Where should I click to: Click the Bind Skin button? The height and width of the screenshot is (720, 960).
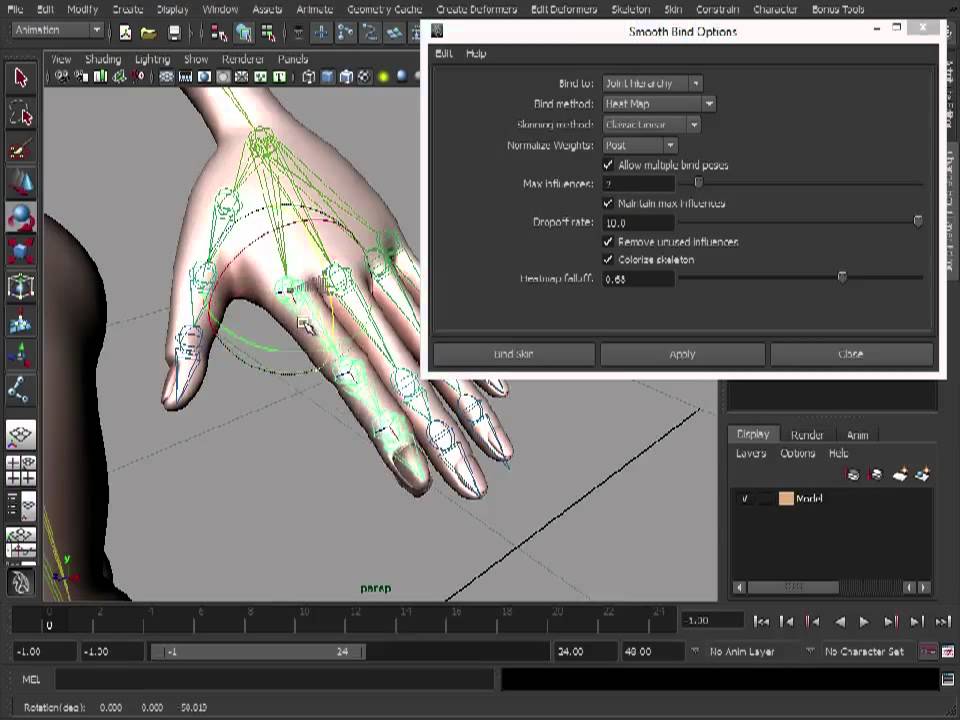point(514,354)
